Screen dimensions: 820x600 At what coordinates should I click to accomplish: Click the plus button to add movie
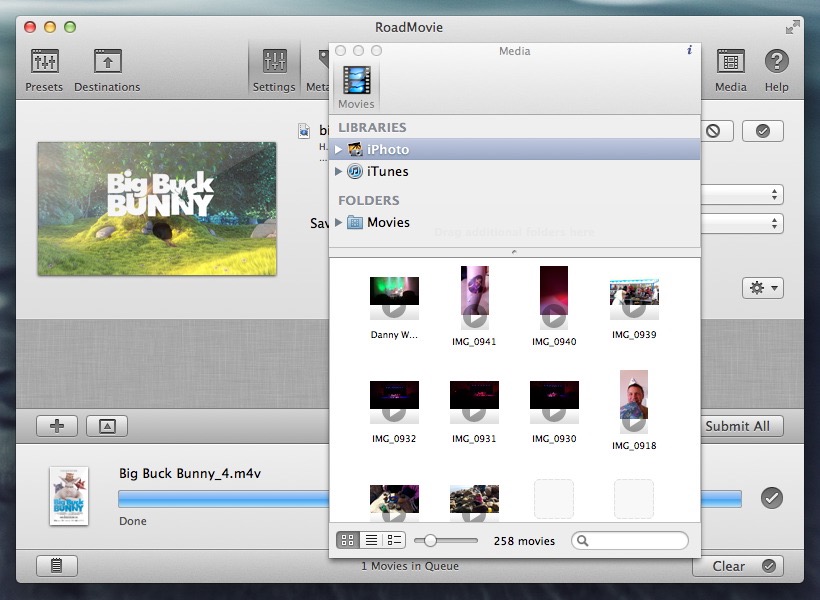point(57,426)
